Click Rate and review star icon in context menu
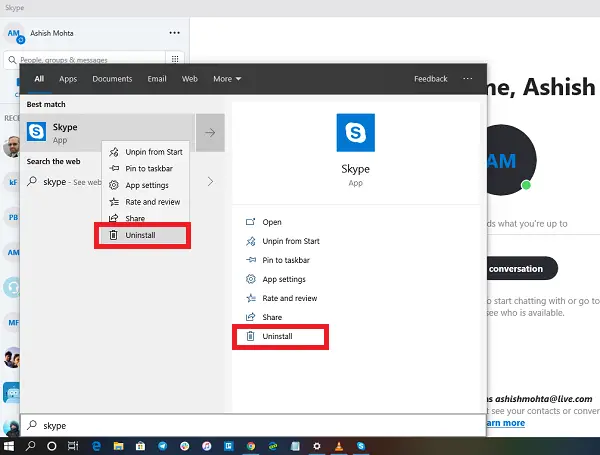Image resolution: width=600 pixels, height=455 pixels. [114, 202]
